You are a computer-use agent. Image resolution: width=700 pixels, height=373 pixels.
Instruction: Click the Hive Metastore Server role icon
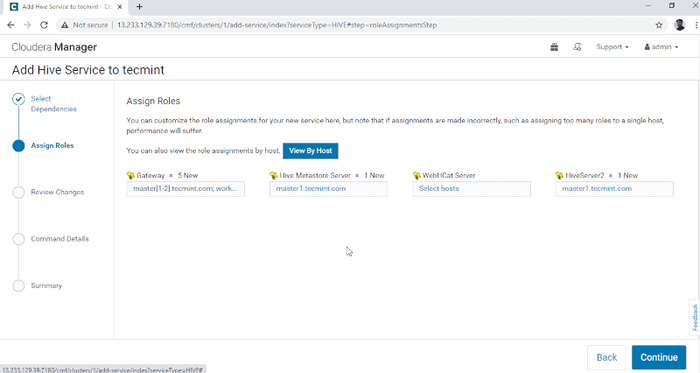[273, 175]
